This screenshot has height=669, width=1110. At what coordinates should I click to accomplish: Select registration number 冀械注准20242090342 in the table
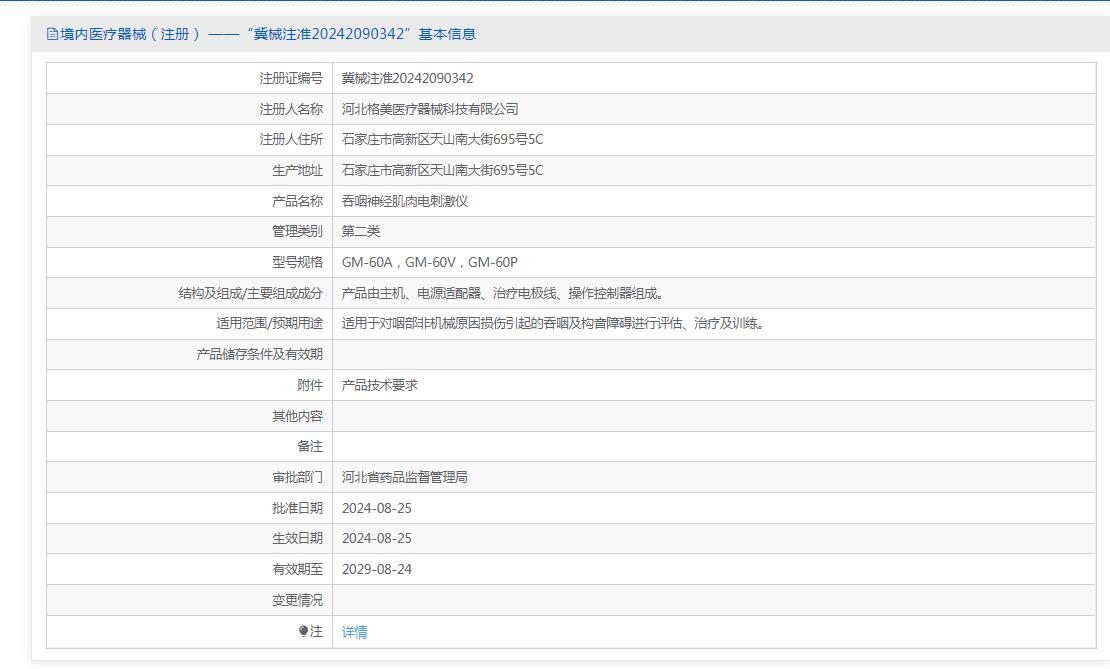pos(408,79)
